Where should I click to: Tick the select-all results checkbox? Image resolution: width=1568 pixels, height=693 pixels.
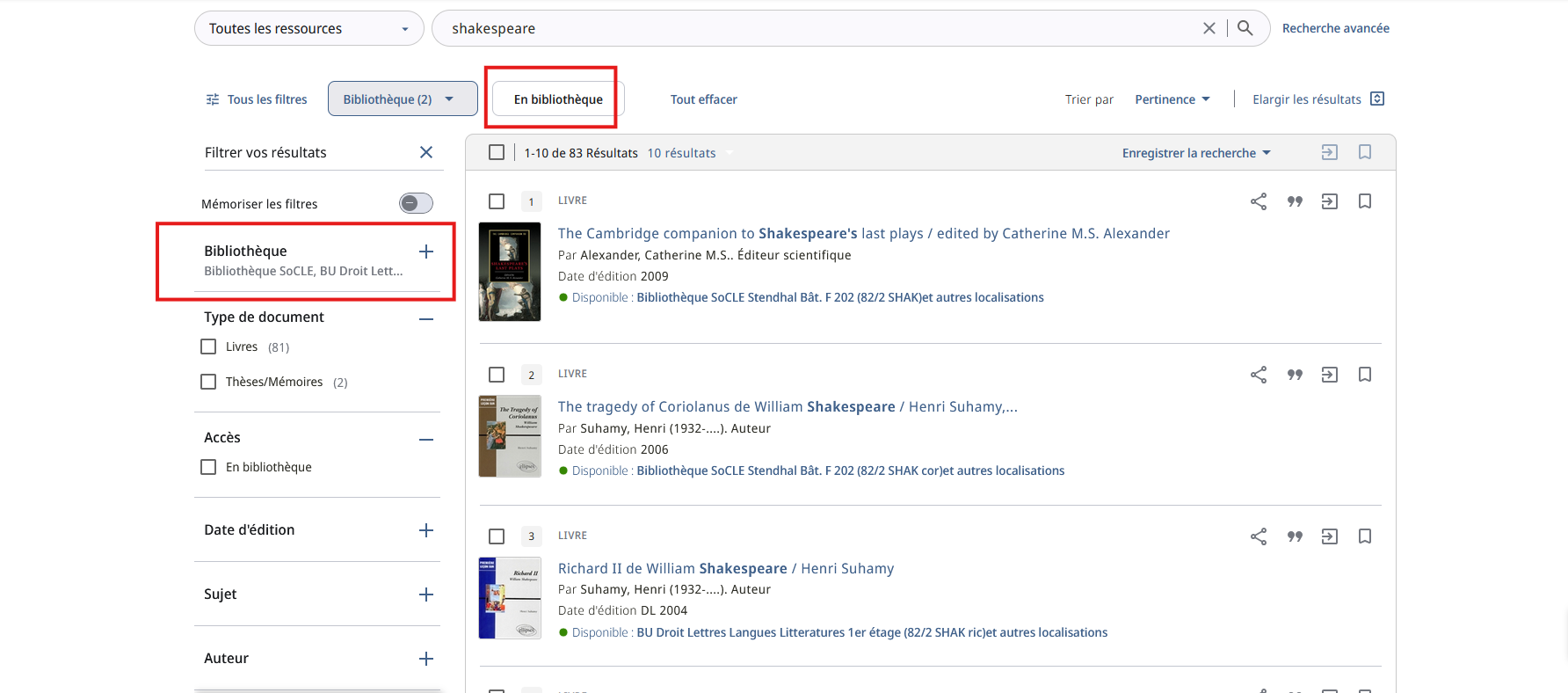(497, 152)
